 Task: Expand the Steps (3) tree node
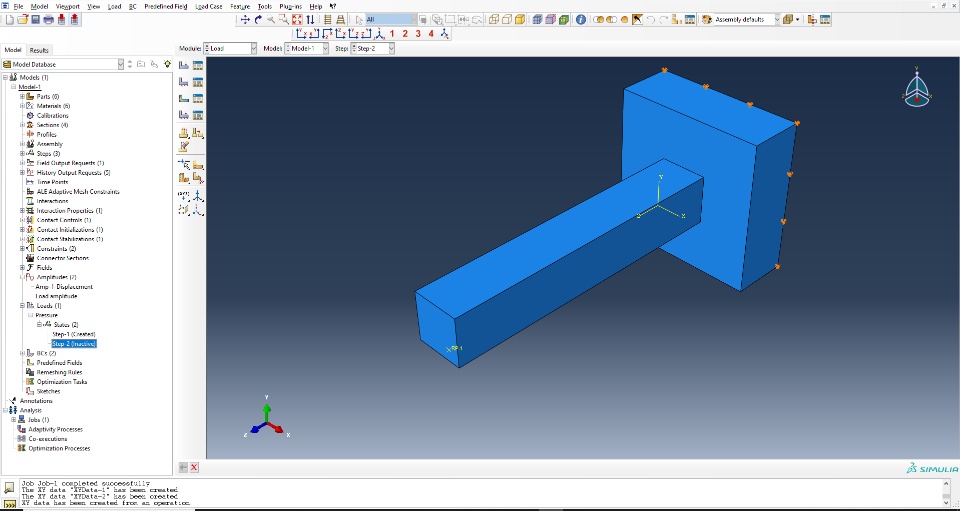22,154
